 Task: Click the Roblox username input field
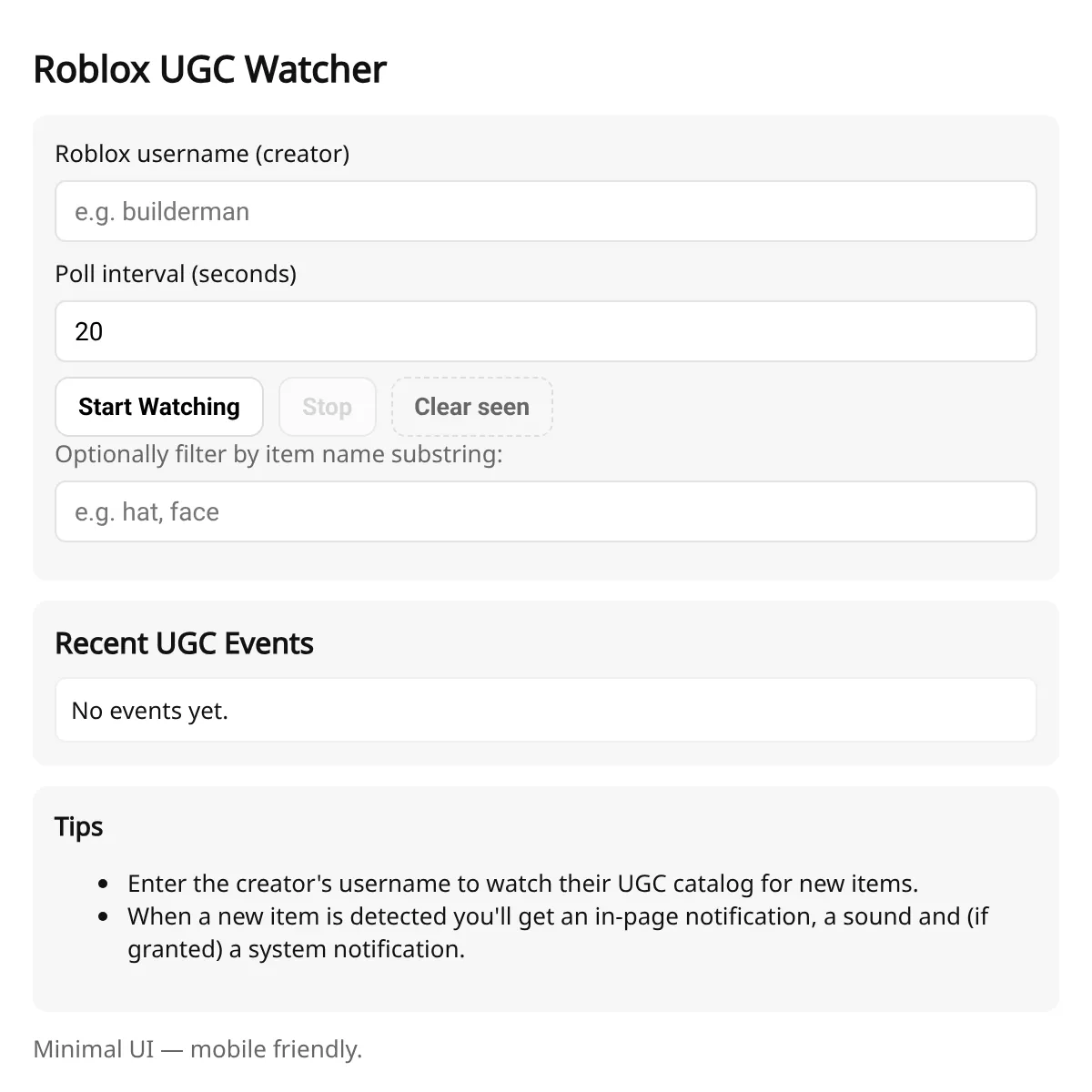[545, 211]
